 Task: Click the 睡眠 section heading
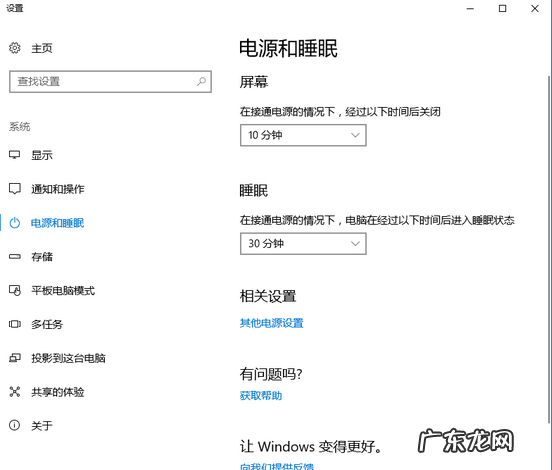[x=253, y=190]
